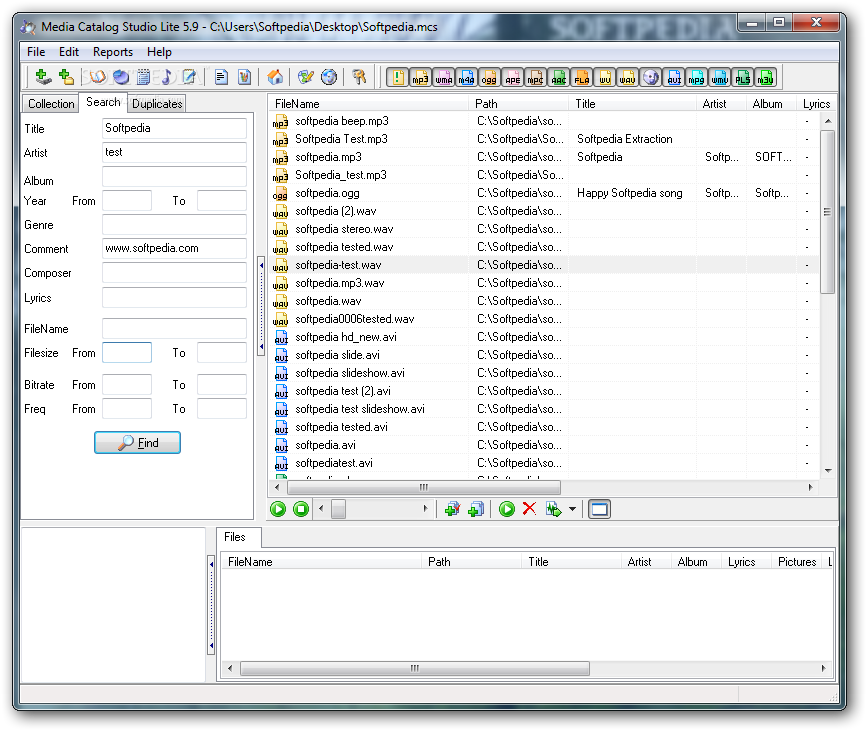Click the bottom Files panel horizontal scrollbar
Screen dimensions: 867x731
click(x=414, y=668)
